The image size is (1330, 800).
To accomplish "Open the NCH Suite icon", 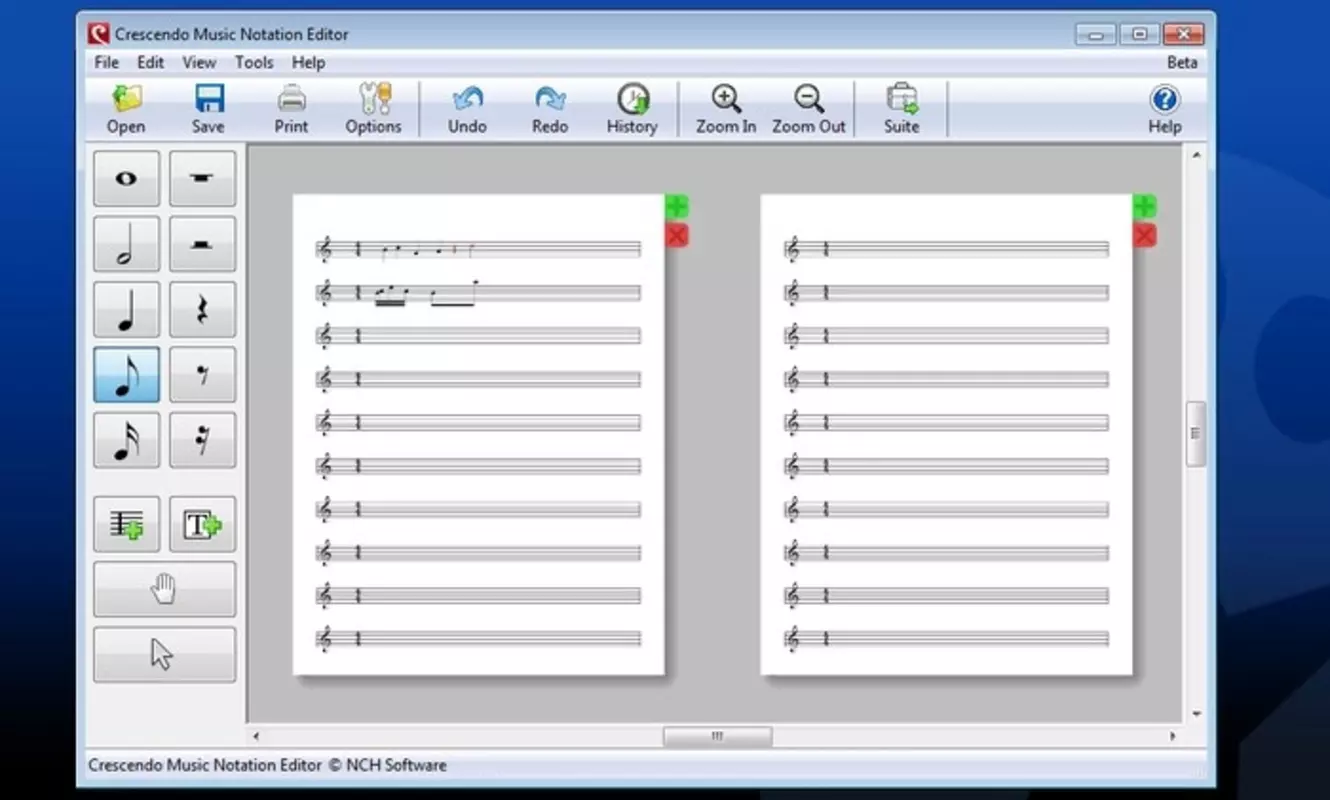I will pos(901,109).
